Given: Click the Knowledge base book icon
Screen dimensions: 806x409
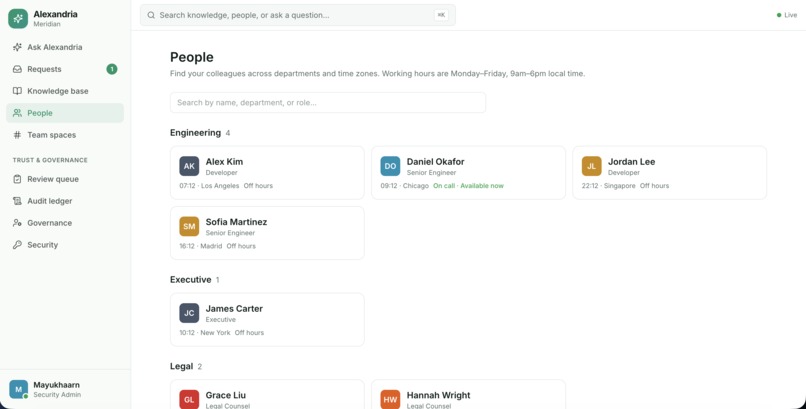Looking at the screenshot, I should click(17, 91).
